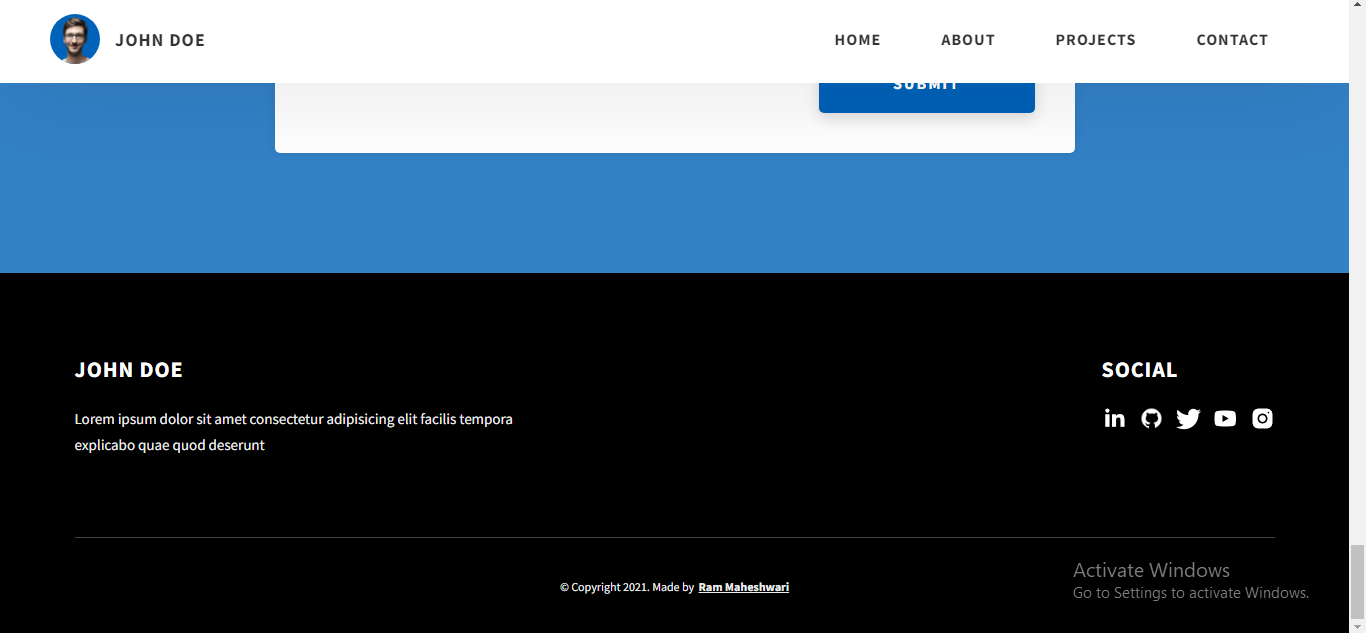1366x633 pixels.
Task: Open the YouTube channel icon
Action: click(x=1225, y=419)
